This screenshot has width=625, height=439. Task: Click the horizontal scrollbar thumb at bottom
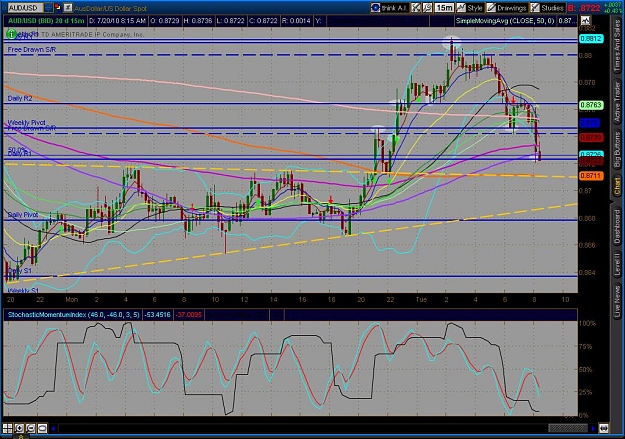tap(568, 428)
